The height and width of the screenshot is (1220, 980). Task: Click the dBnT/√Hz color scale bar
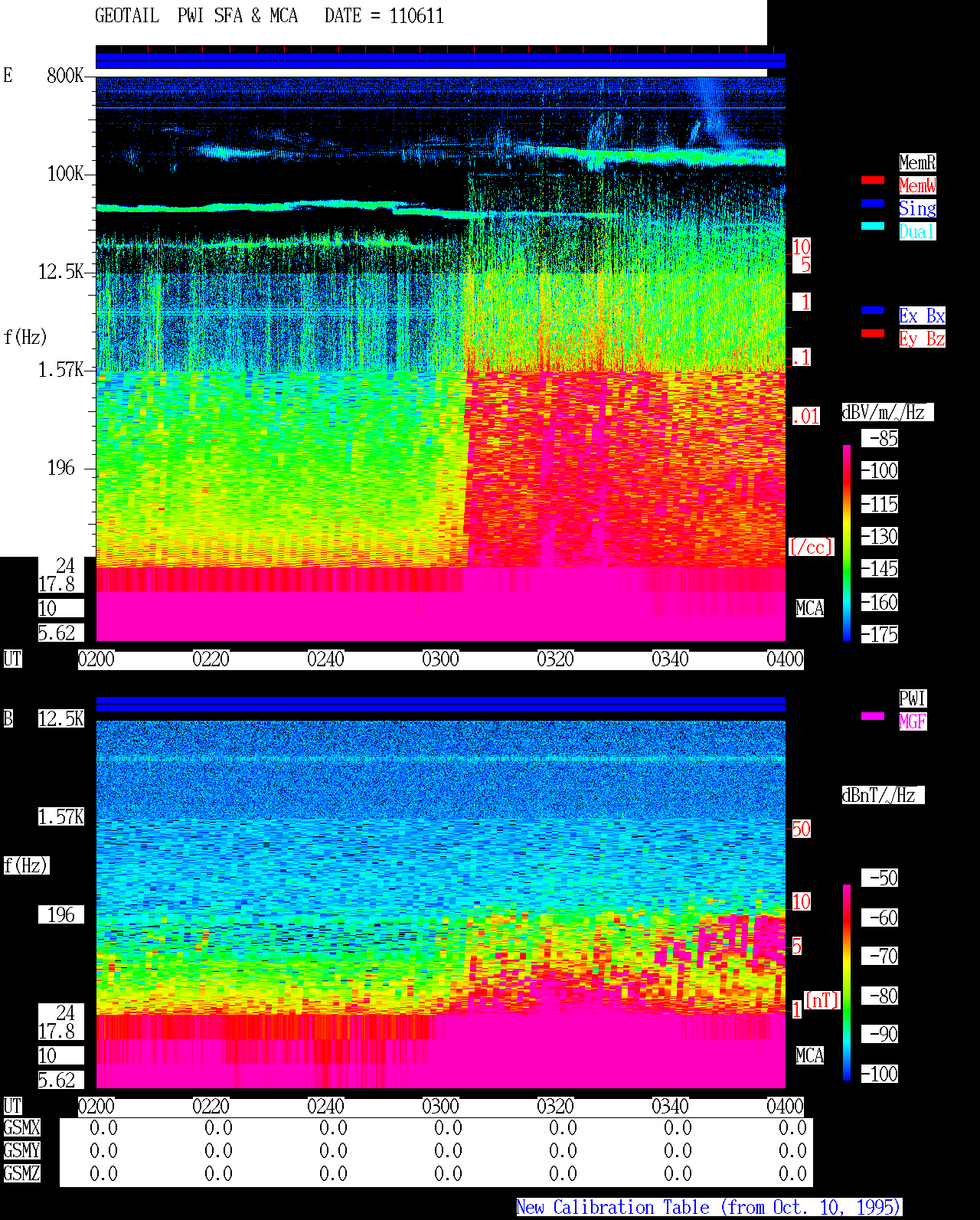[847, 983]
